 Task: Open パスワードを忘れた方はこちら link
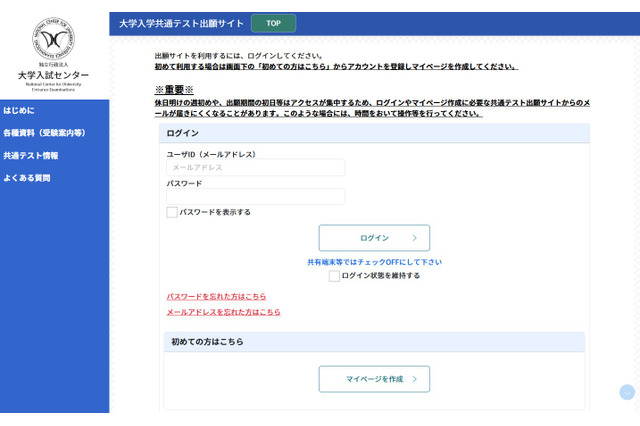click(216, 296)
